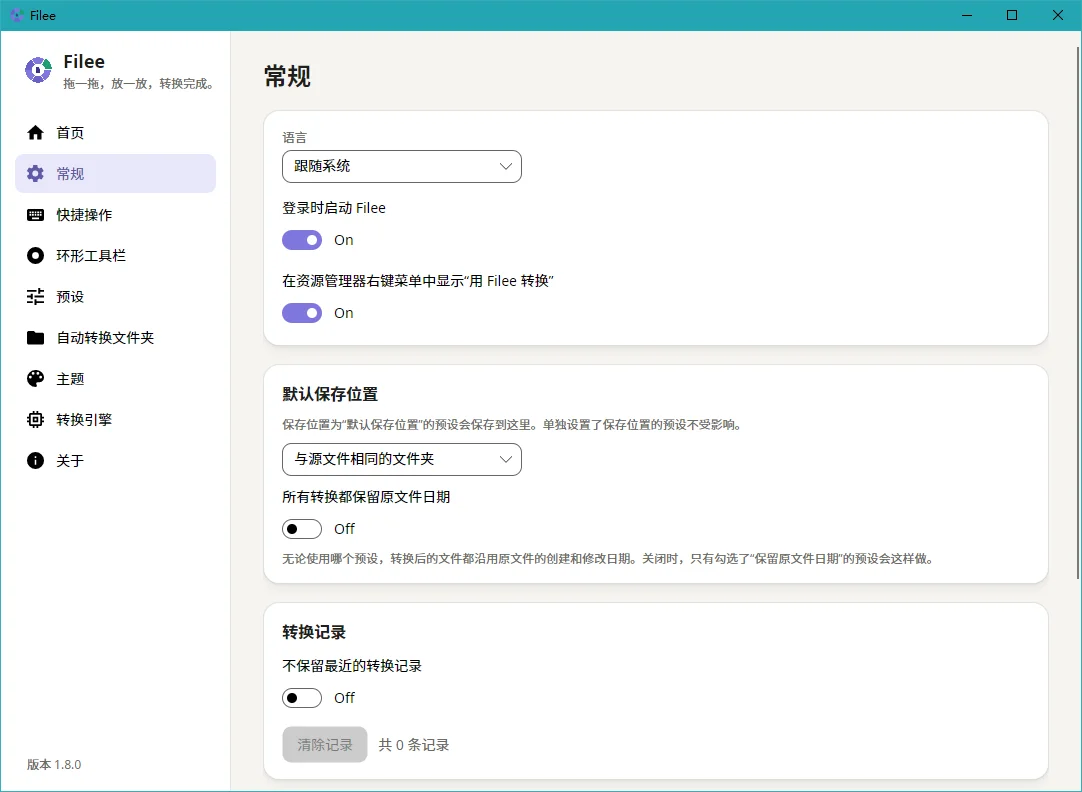Image resolution: width=1082 pixels, height=792 pixels.
Task: Maximize the Filee window
Action: [x=1012, y=15]
